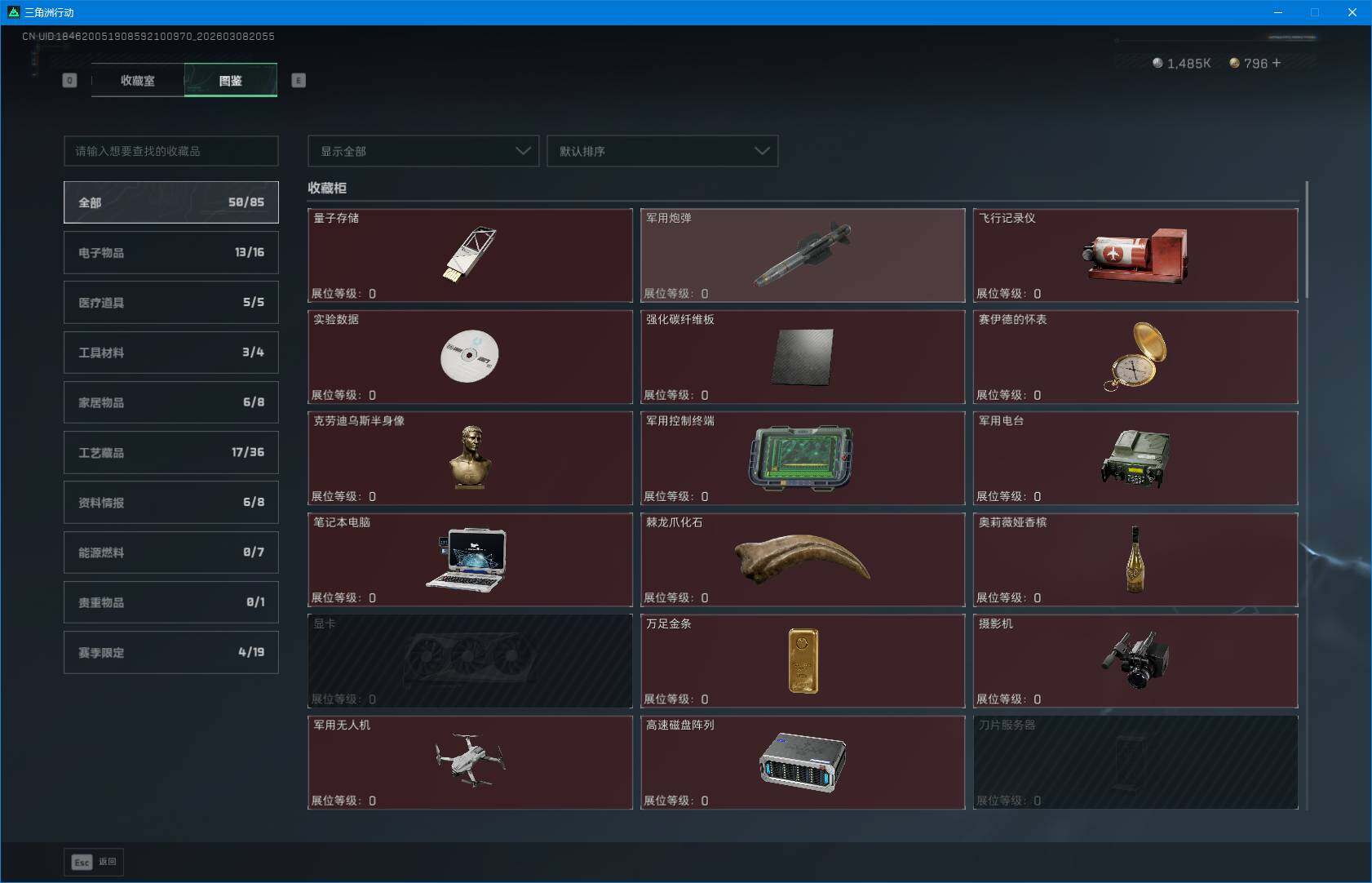This screenshot has width=1372, height=883.
Task: Open the 摄影机 camera icon
Action: (1135, 660)
